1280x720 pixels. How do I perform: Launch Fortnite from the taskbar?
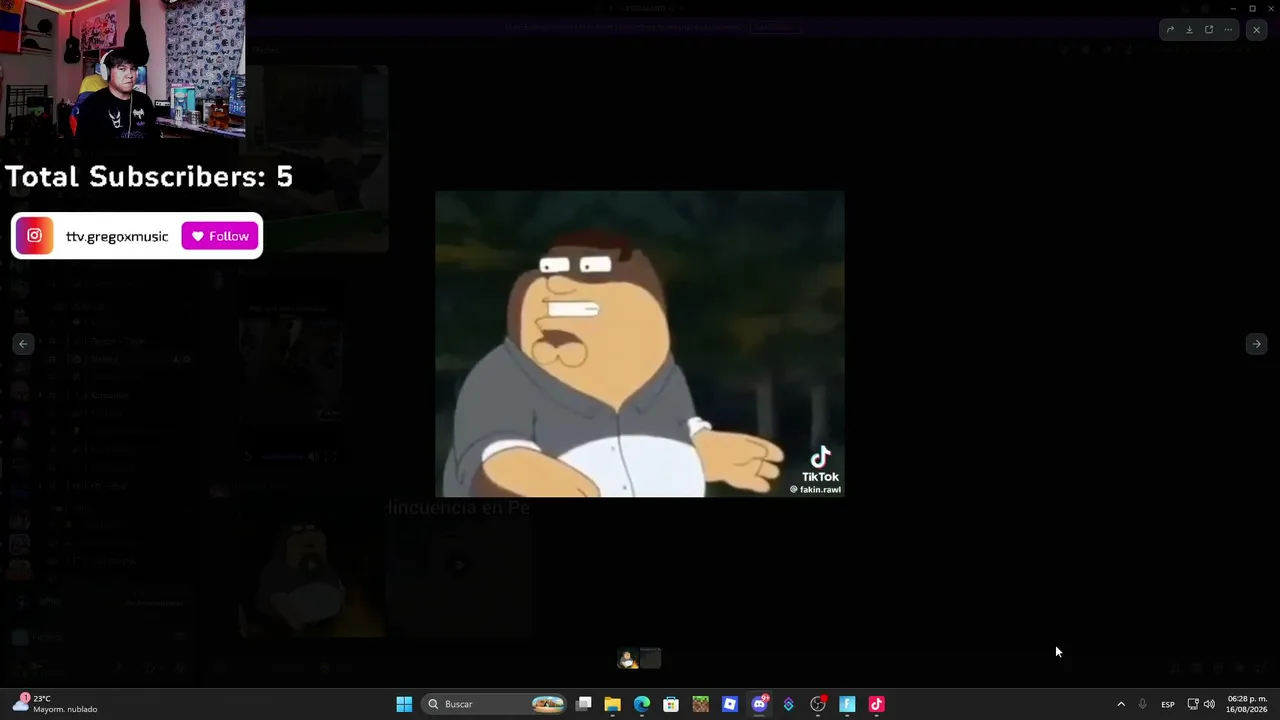[847, 704]
